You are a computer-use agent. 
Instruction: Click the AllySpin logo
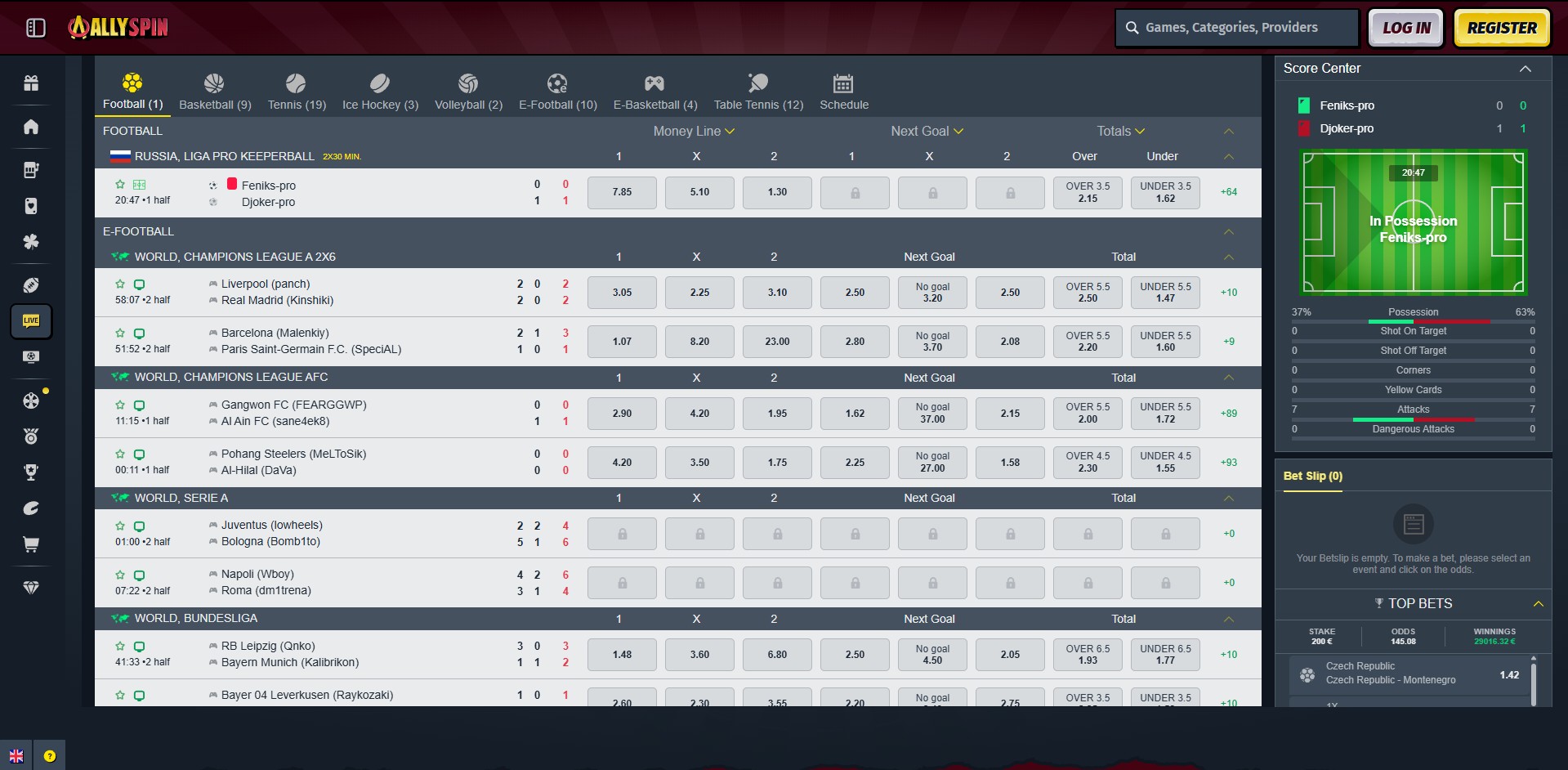pyautogui.click(x=118, y=28)
